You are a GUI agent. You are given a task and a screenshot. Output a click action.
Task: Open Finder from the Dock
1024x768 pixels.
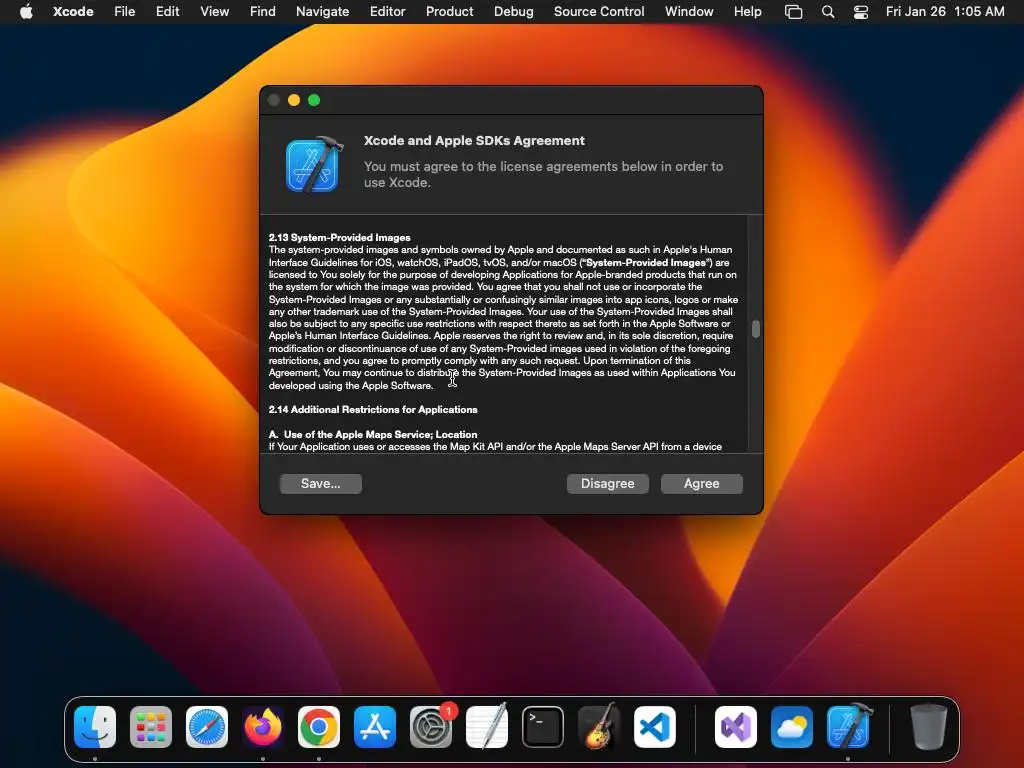pos(95,727)
